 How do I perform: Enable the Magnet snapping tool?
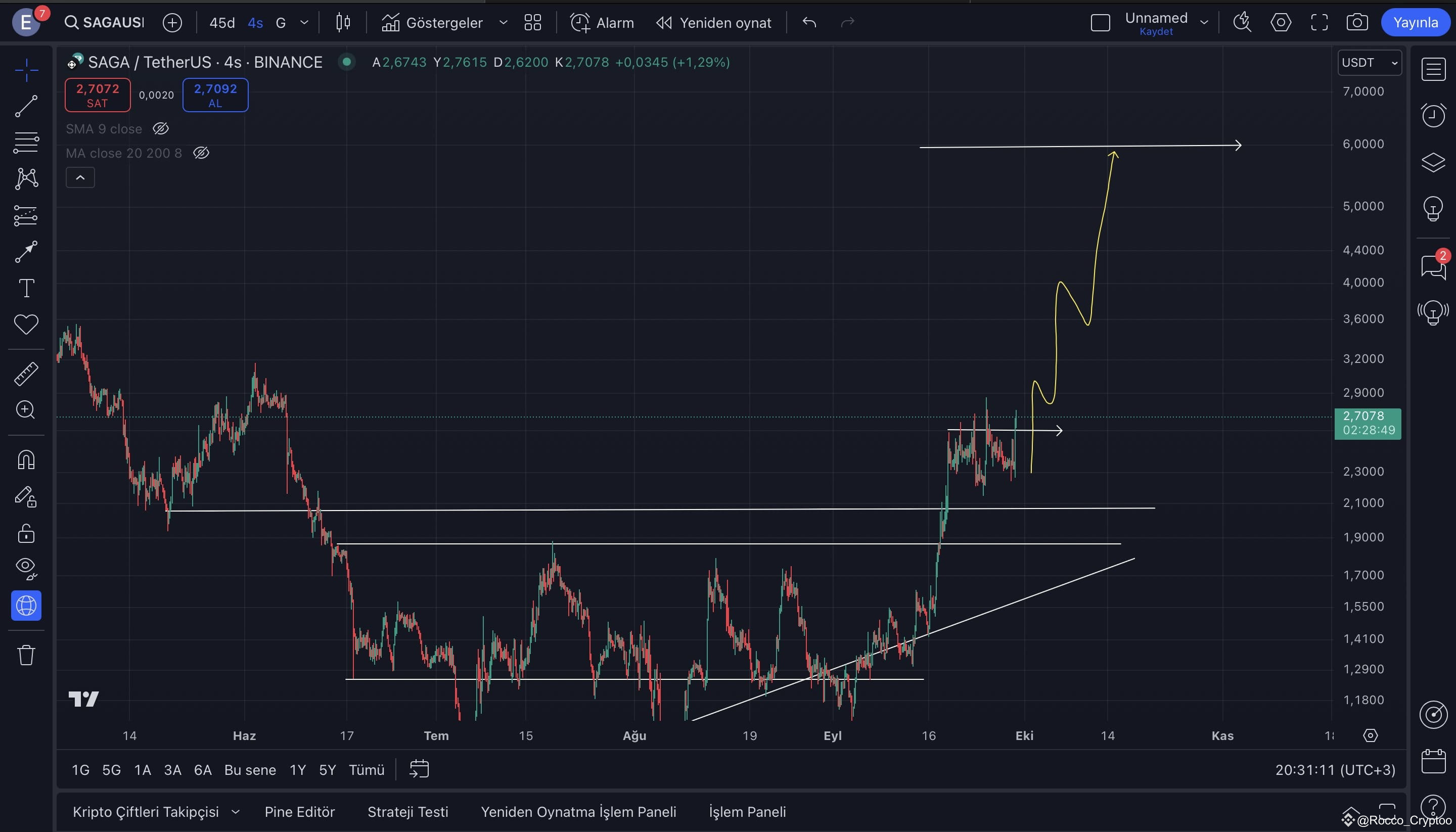[26, 459]
